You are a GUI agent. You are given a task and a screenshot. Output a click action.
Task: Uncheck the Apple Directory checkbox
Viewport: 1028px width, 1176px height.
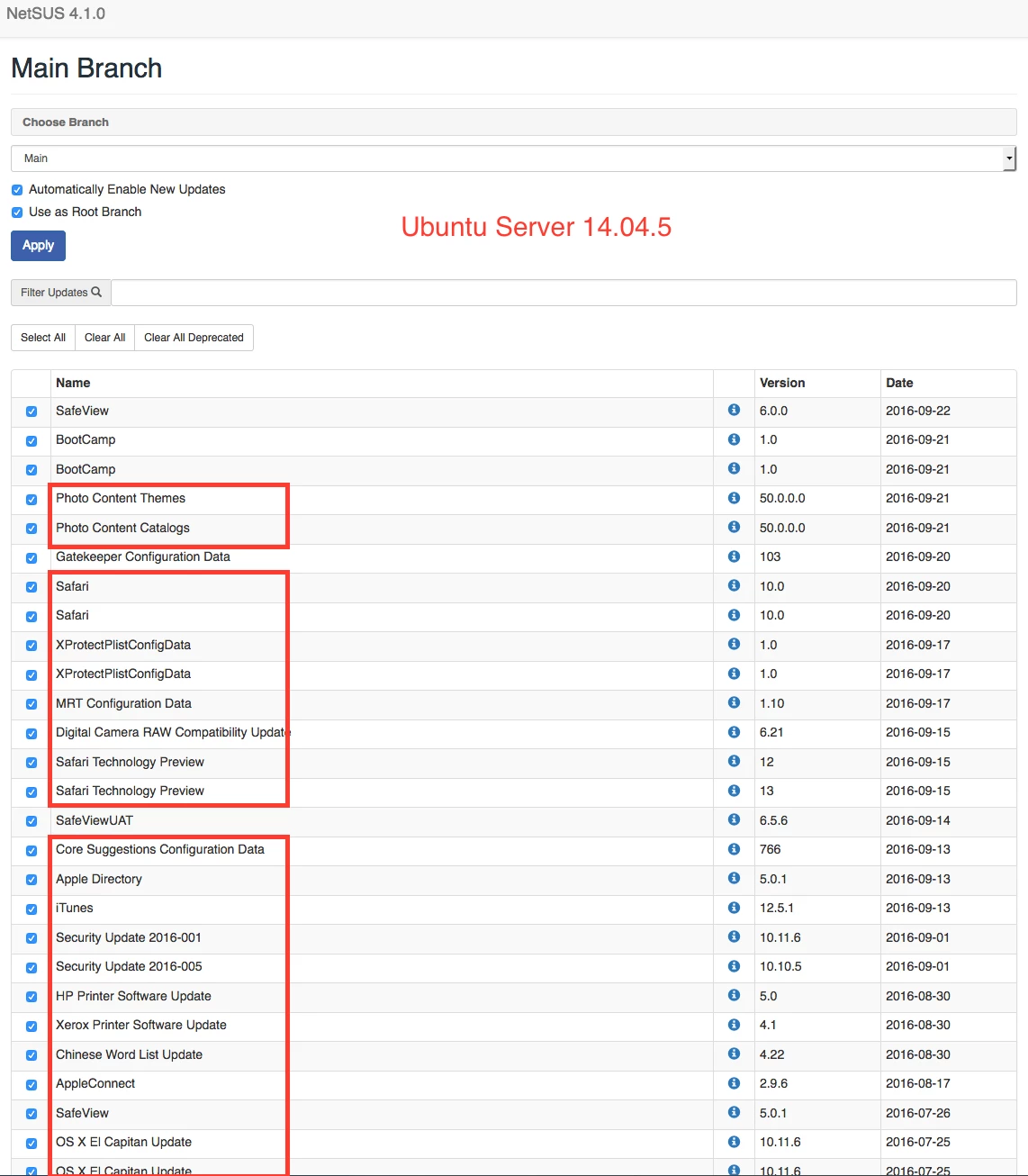pyautogui.click(x=32, y=880)
